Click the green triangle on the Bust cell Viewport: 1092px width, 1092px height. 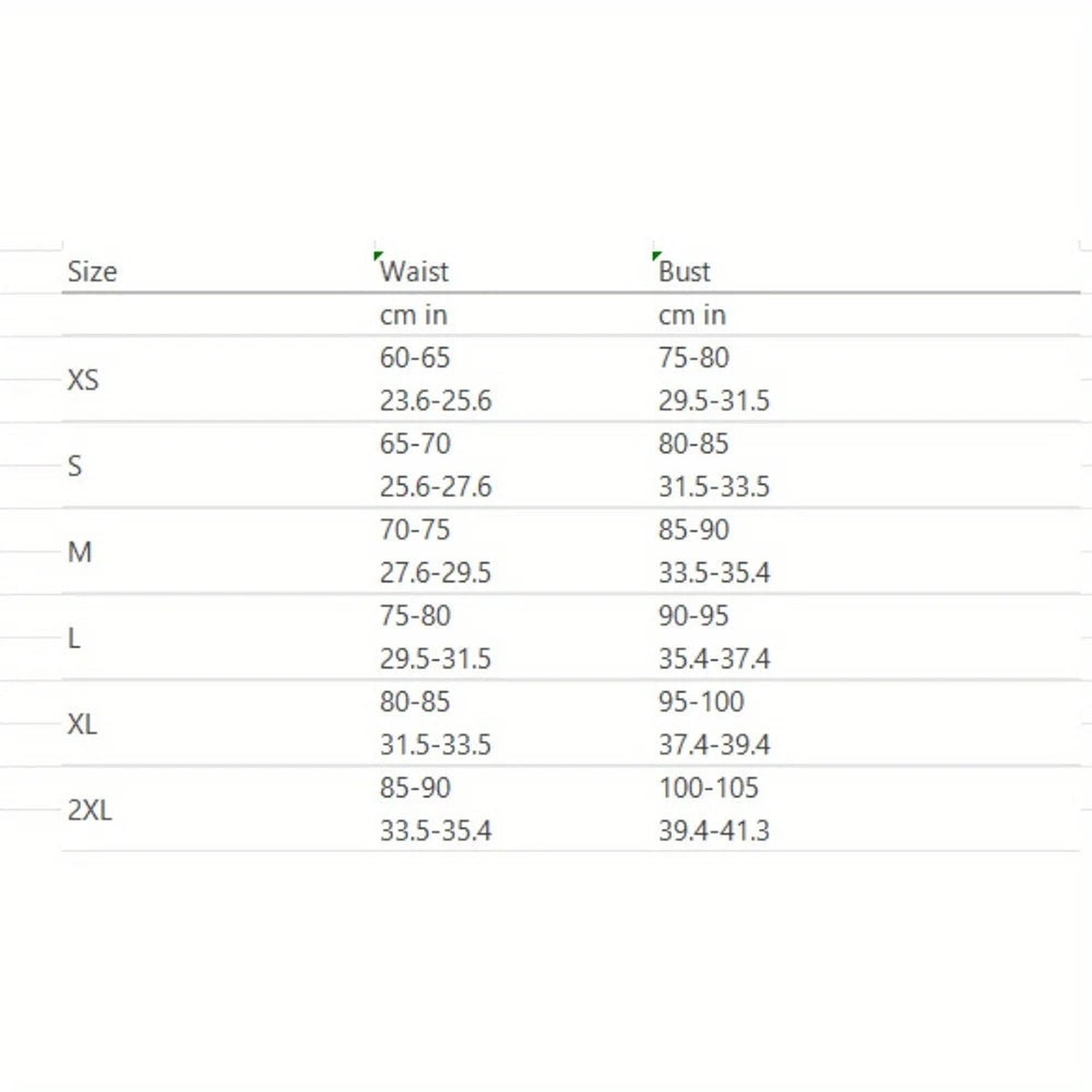pos(657,256)
